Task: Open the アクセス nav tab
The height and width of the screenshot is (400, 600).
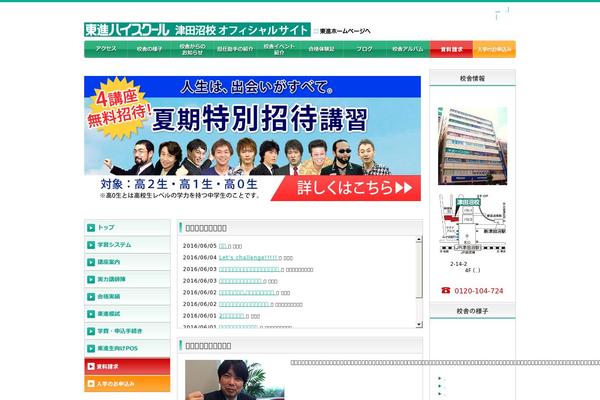Action: pyautogui.click(x=106, y=49)
